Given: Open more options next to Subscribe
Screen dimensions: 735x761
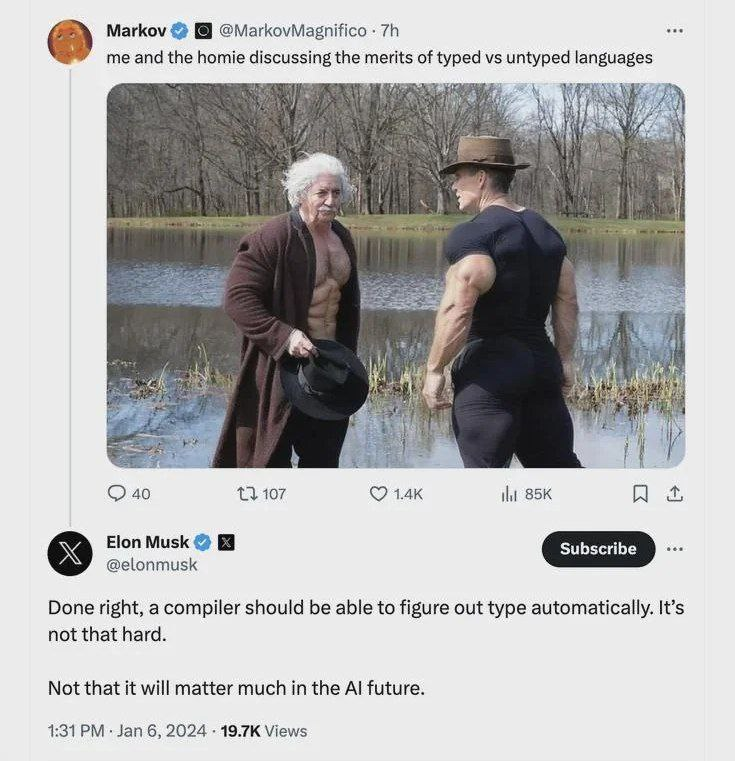Looking at the screenshot, I should [675, 549].
